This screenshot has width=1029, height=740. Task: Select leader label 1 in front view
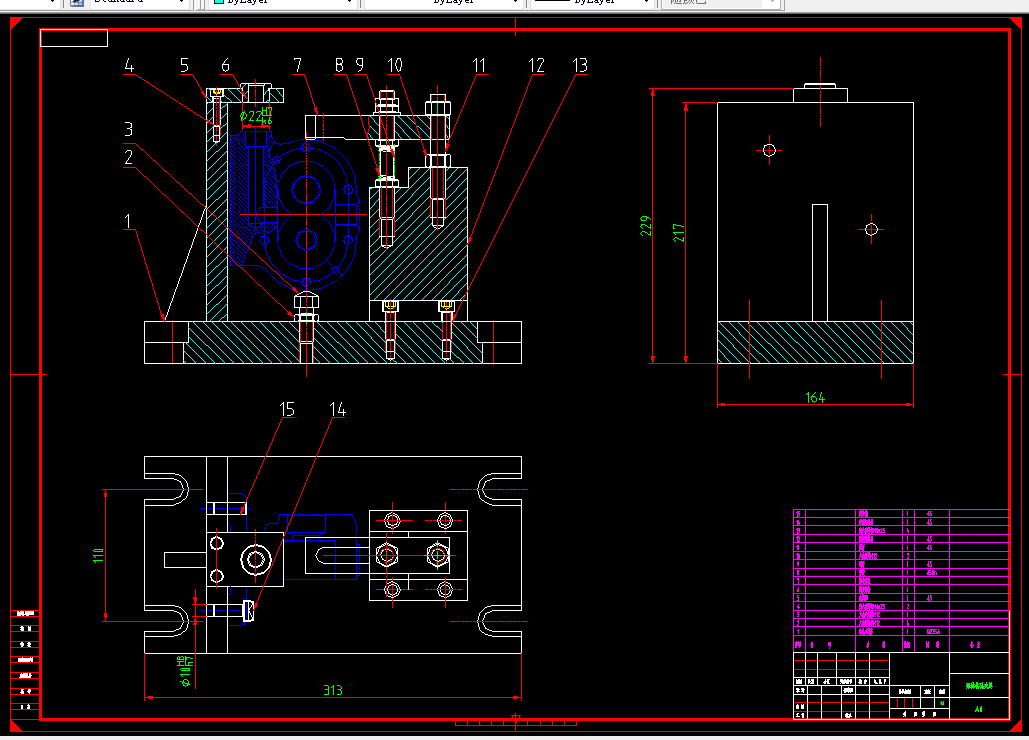point(128,222)
